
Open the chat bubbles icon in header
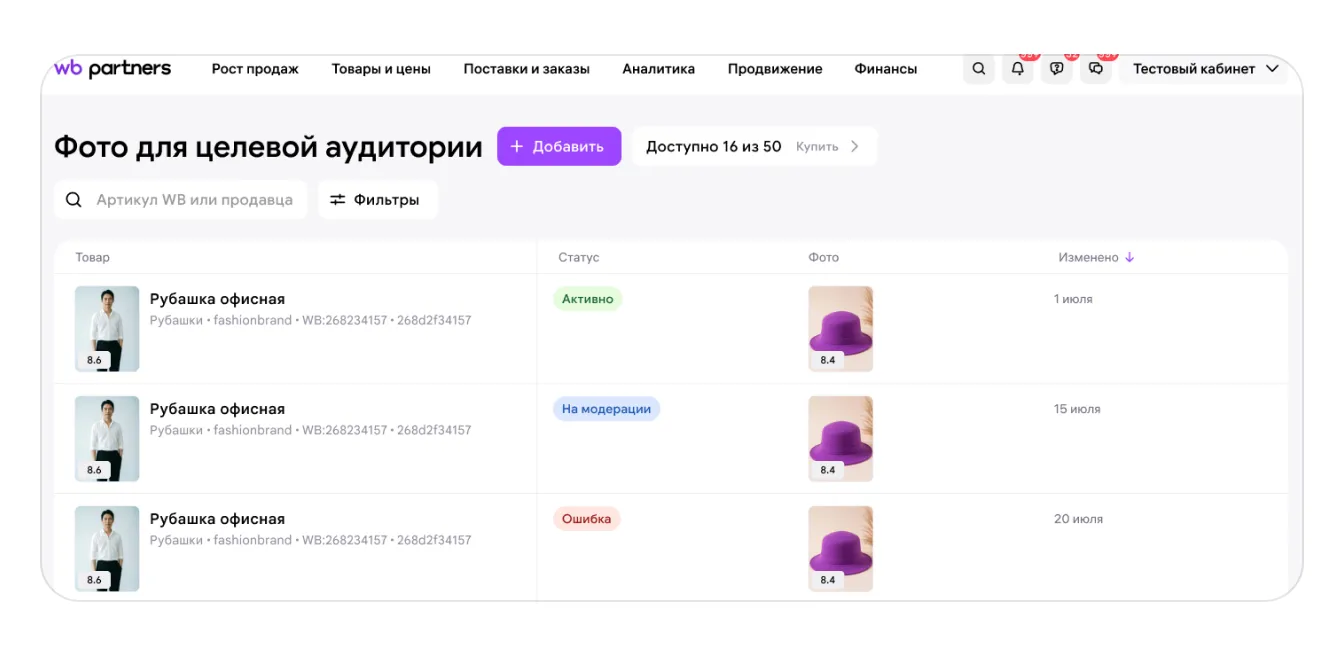coord(1096,69)
